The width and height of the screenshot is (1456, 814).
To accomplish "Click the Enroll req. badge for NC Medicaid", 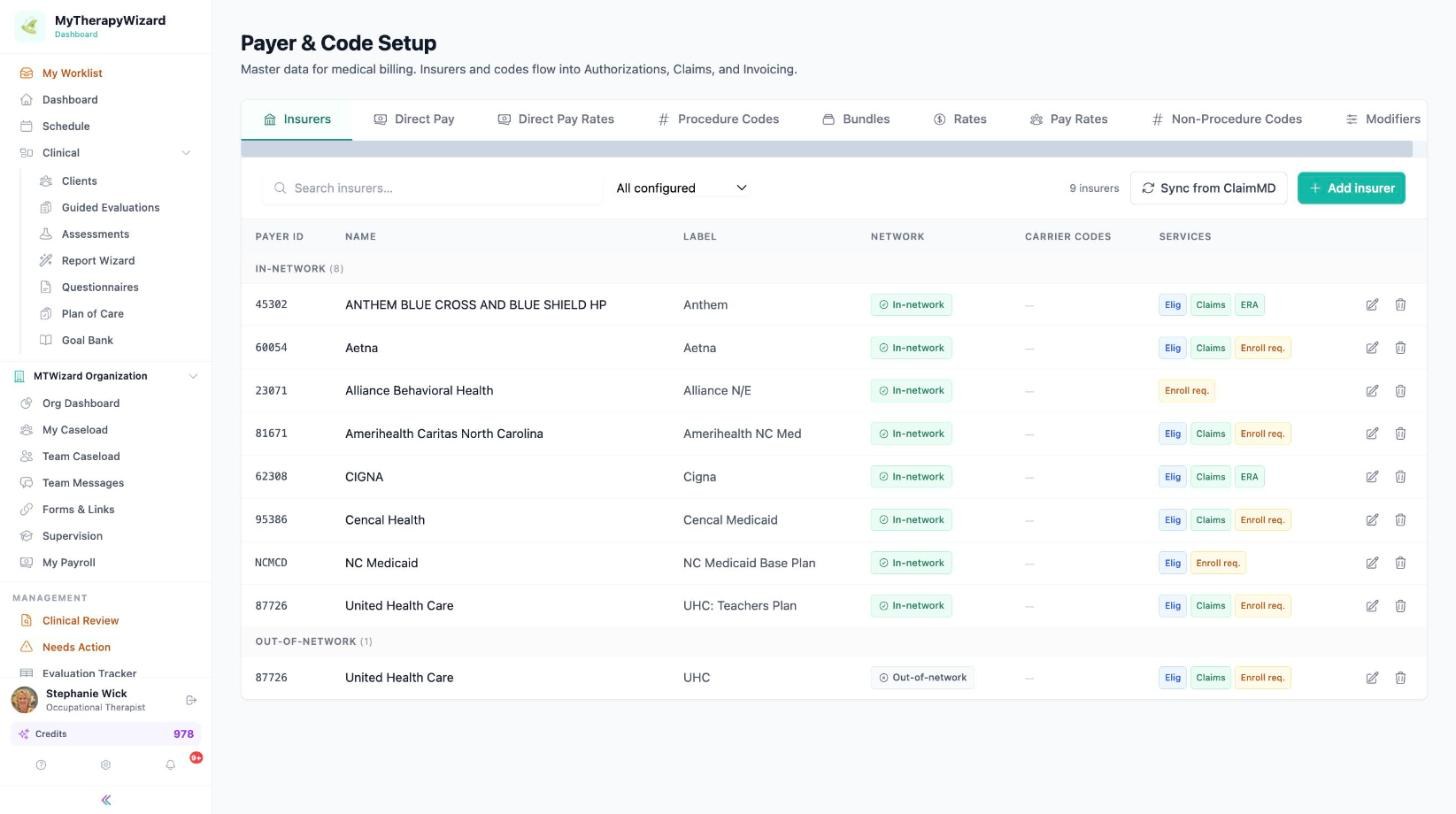I will (x=1217, y=563).
